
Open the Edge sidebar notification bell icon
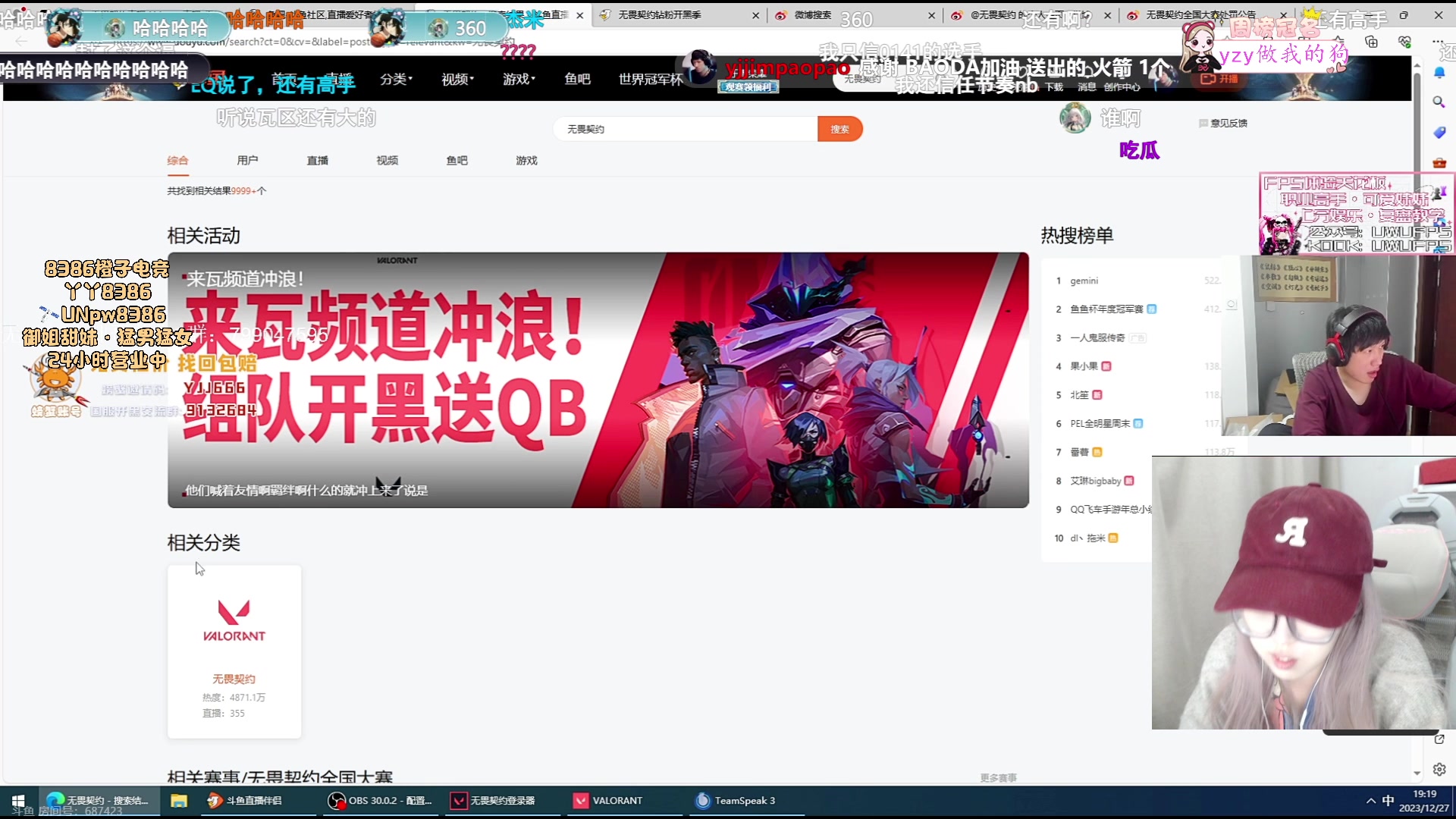(1439, 73)
